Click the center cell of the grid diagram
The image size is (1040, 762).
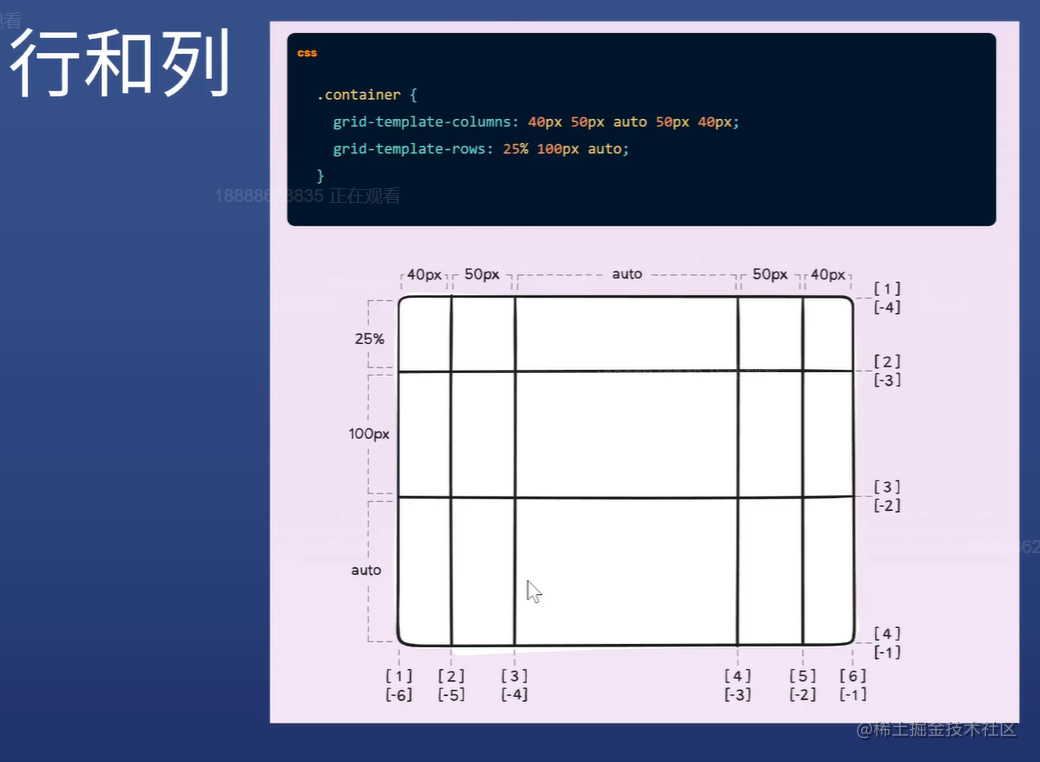click(625, 433)
